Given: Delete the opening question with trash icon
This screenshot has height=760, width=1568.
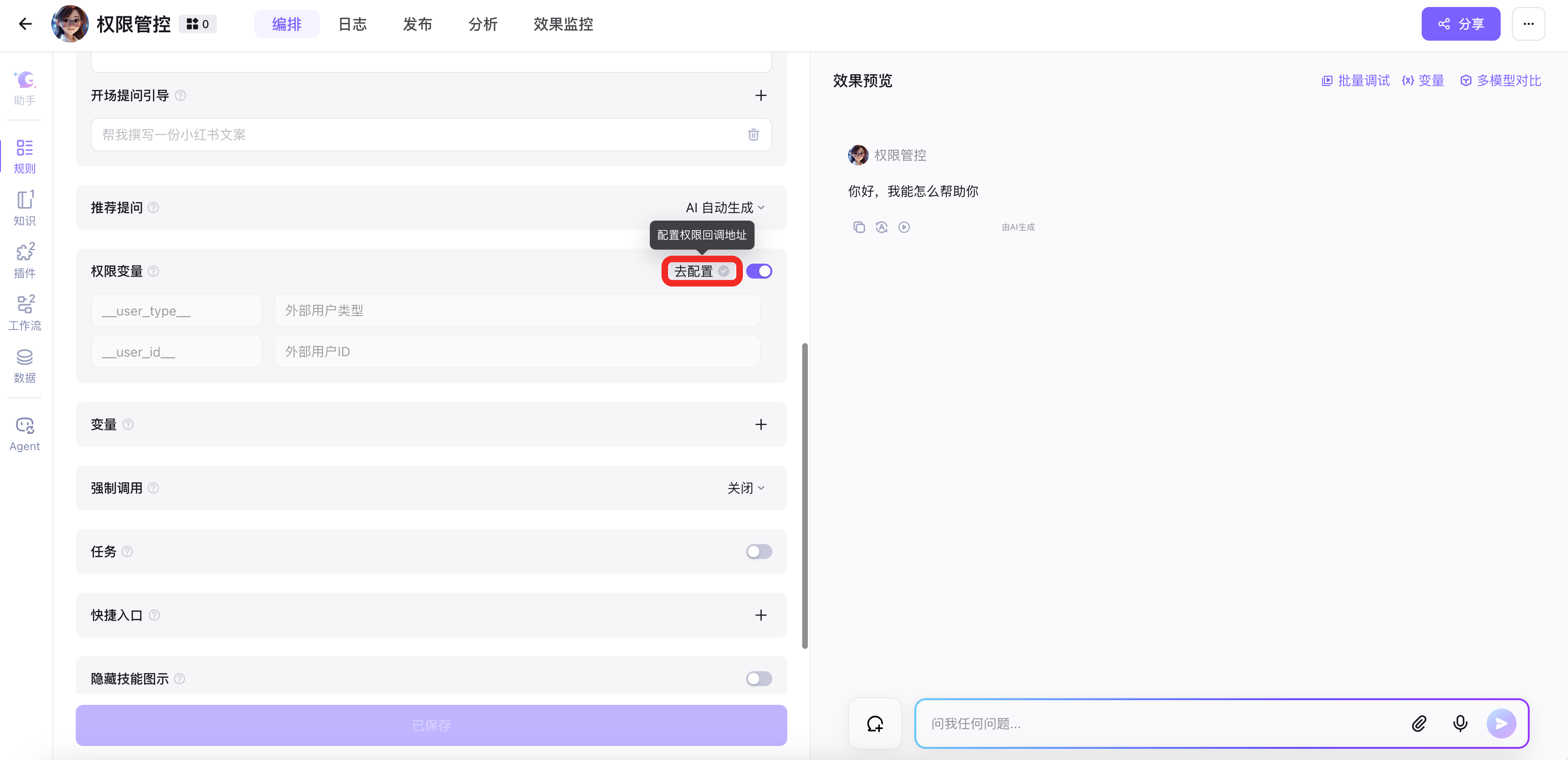Looking at the screenshot, I should (x=753, y=135).
